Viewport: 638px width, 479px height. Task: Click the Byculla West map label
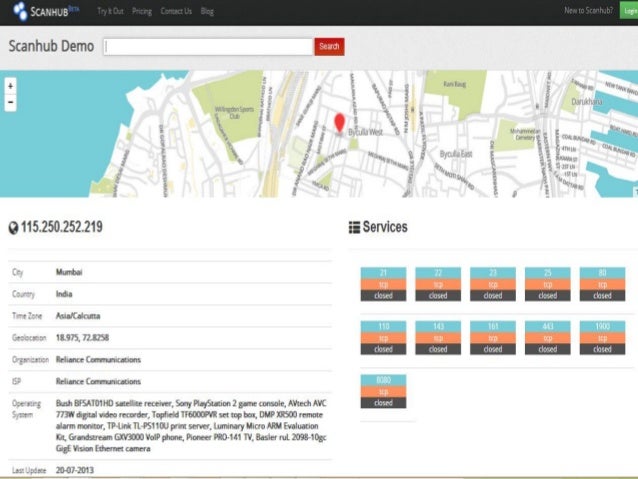365,132
